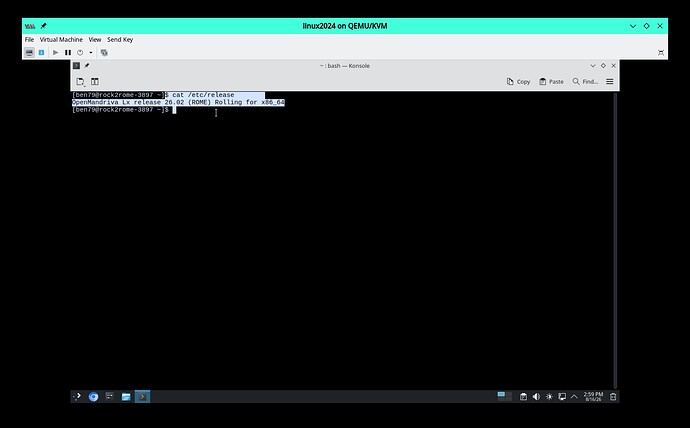
Task: Click the Paste button in Konsole
Action: [x=551, y=82]
